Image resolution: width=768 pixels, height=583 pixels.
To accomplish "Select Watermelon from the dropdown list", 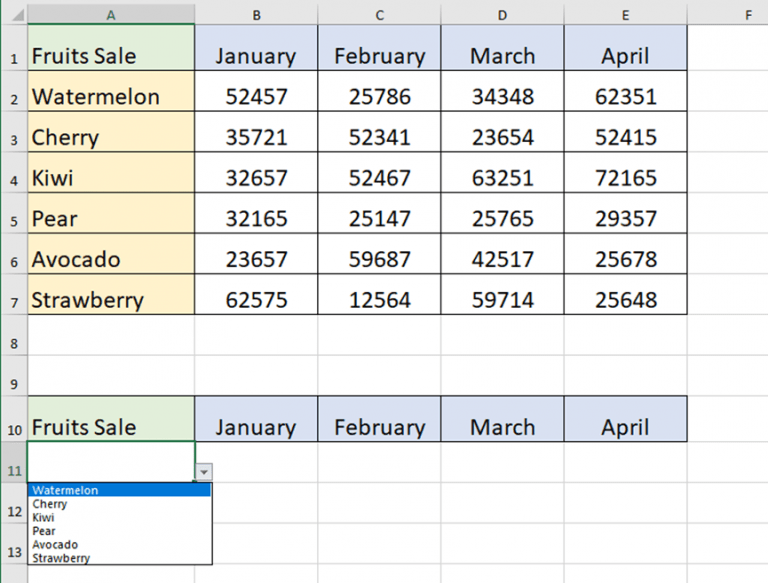I will tap(120, 490).
